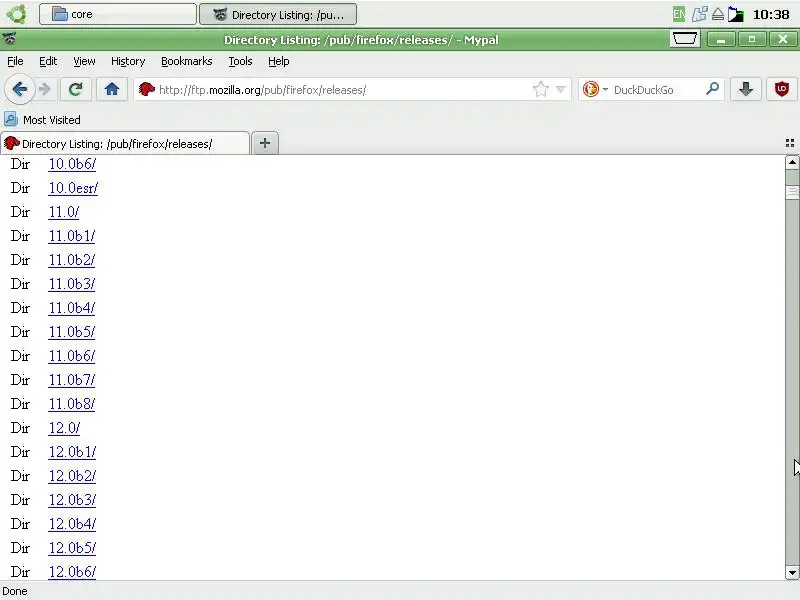Open a new tab with plus button

pyautogui.click(x=264, y=143)
